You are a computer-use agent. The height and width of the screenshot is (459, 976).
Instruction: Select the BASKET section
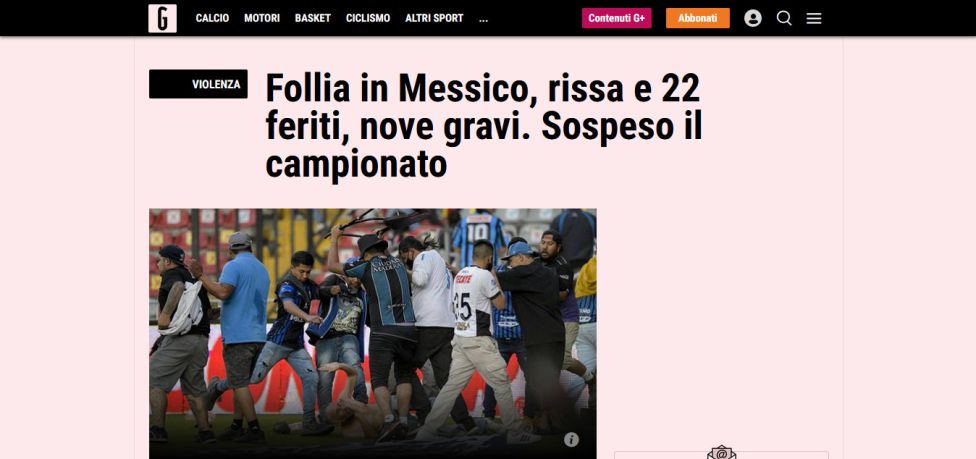(x=313, y=18)
